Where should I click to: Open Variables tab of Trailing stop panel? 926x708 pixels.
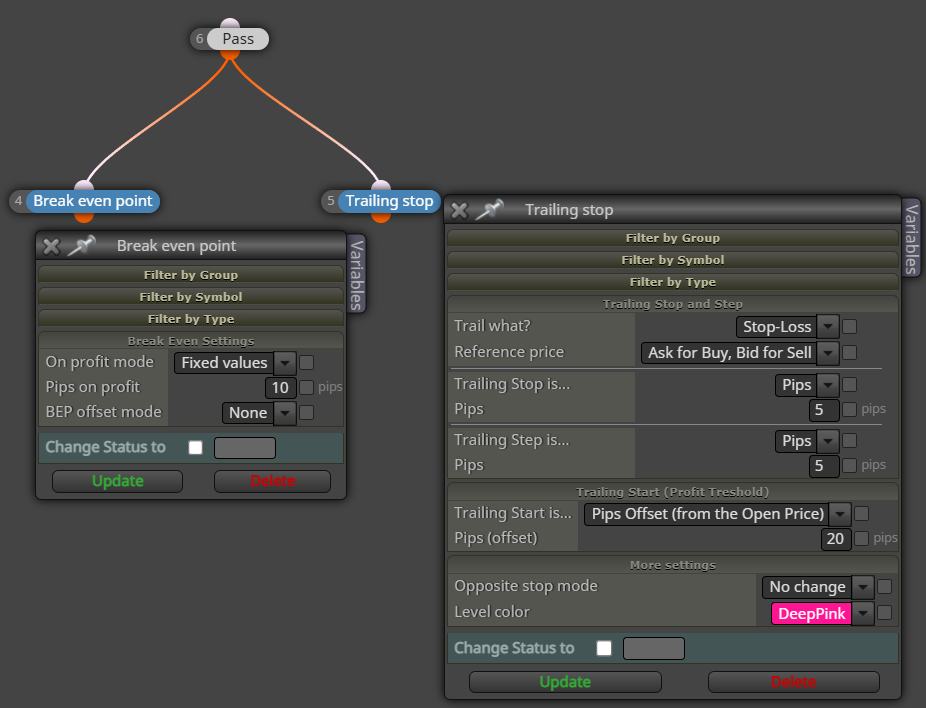(x=912, y=237)
